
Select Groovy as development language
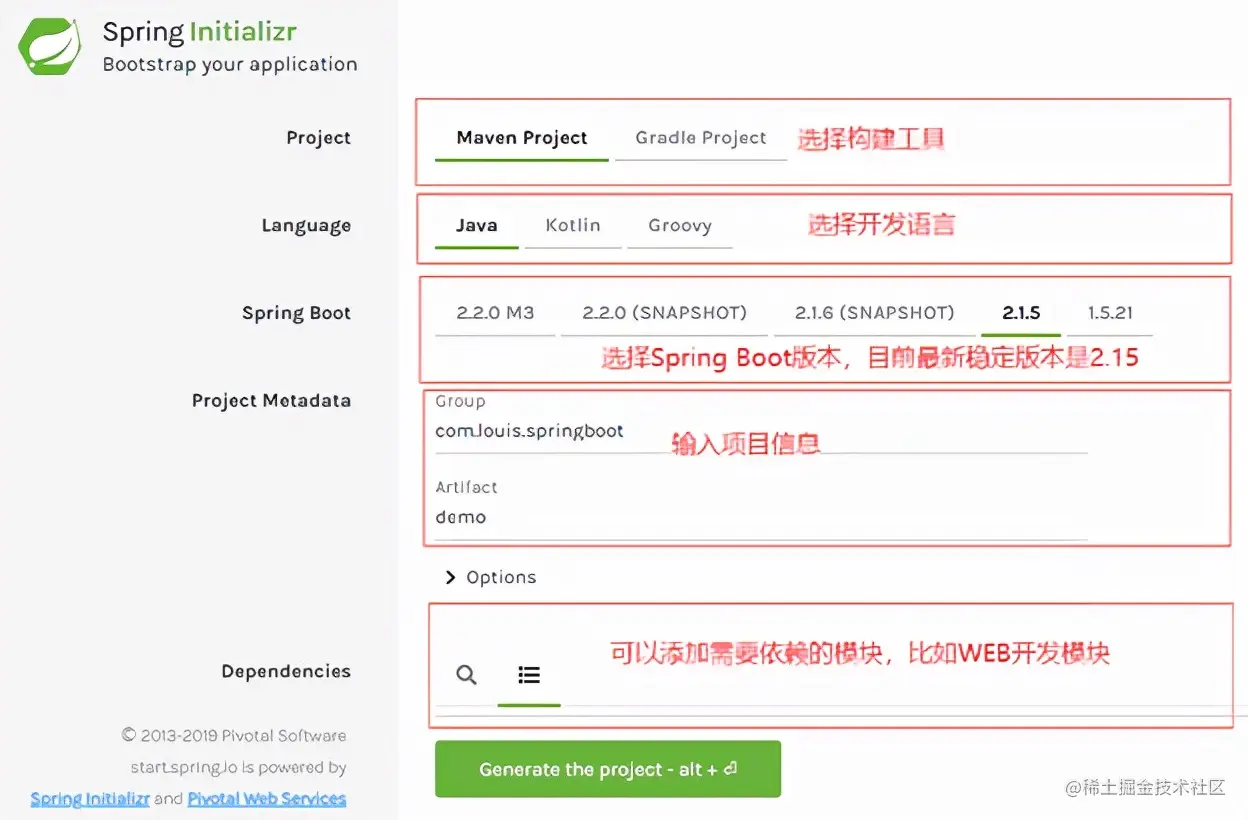[x=680, y=225]
